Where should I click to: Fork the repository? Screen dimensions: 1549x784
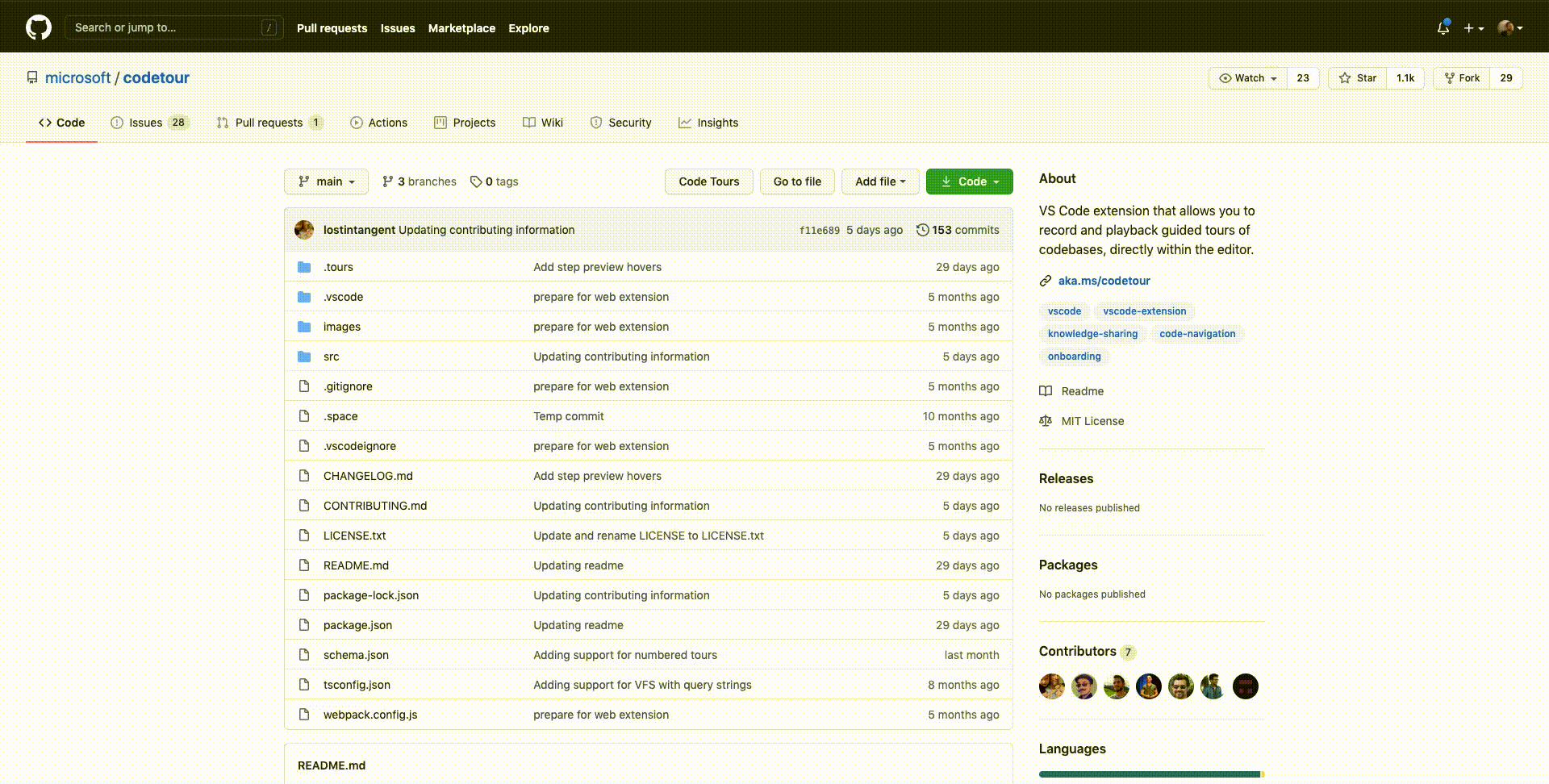pos(1462,78)
